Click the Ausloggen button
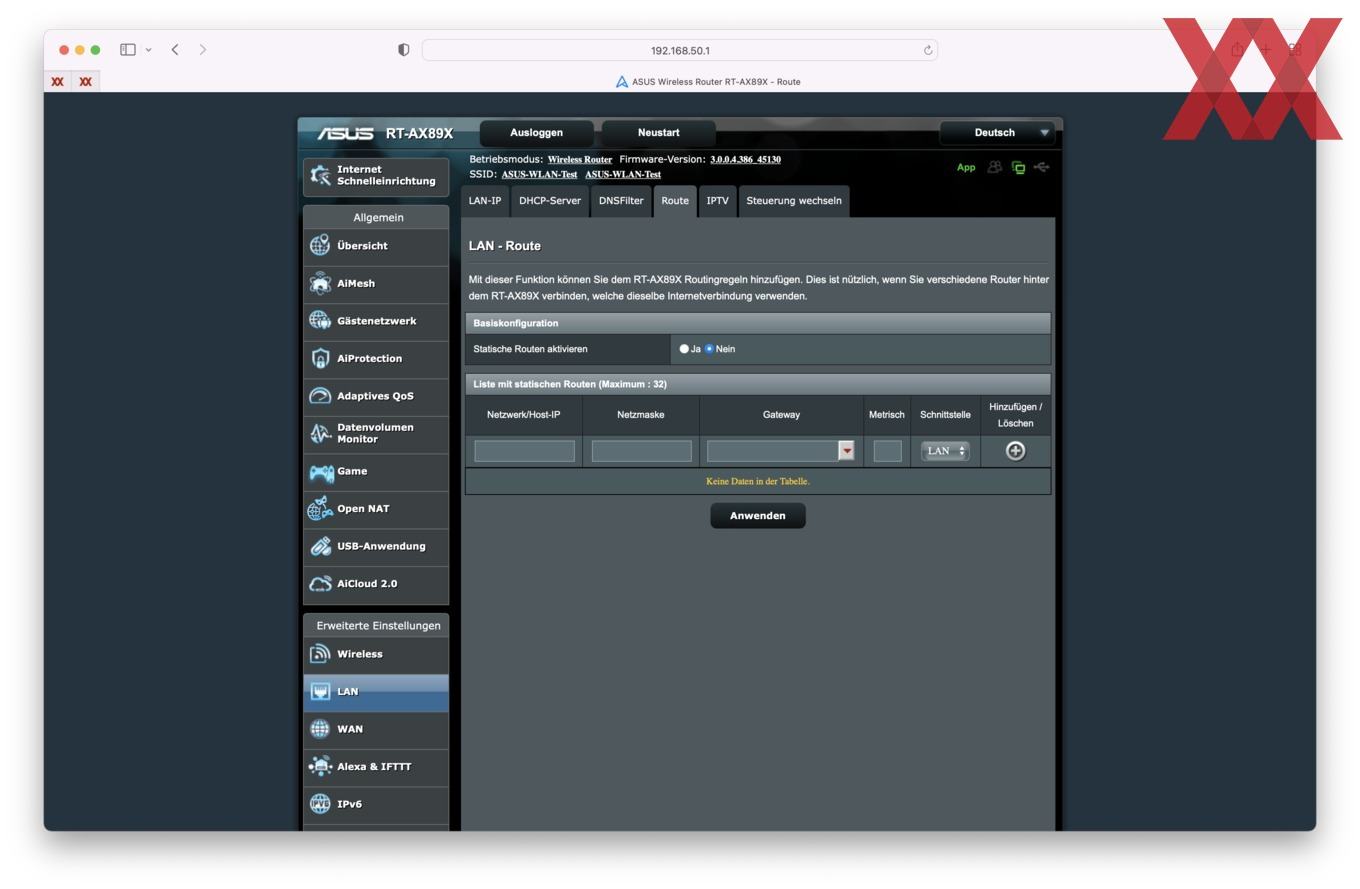 tap(537, 133)
